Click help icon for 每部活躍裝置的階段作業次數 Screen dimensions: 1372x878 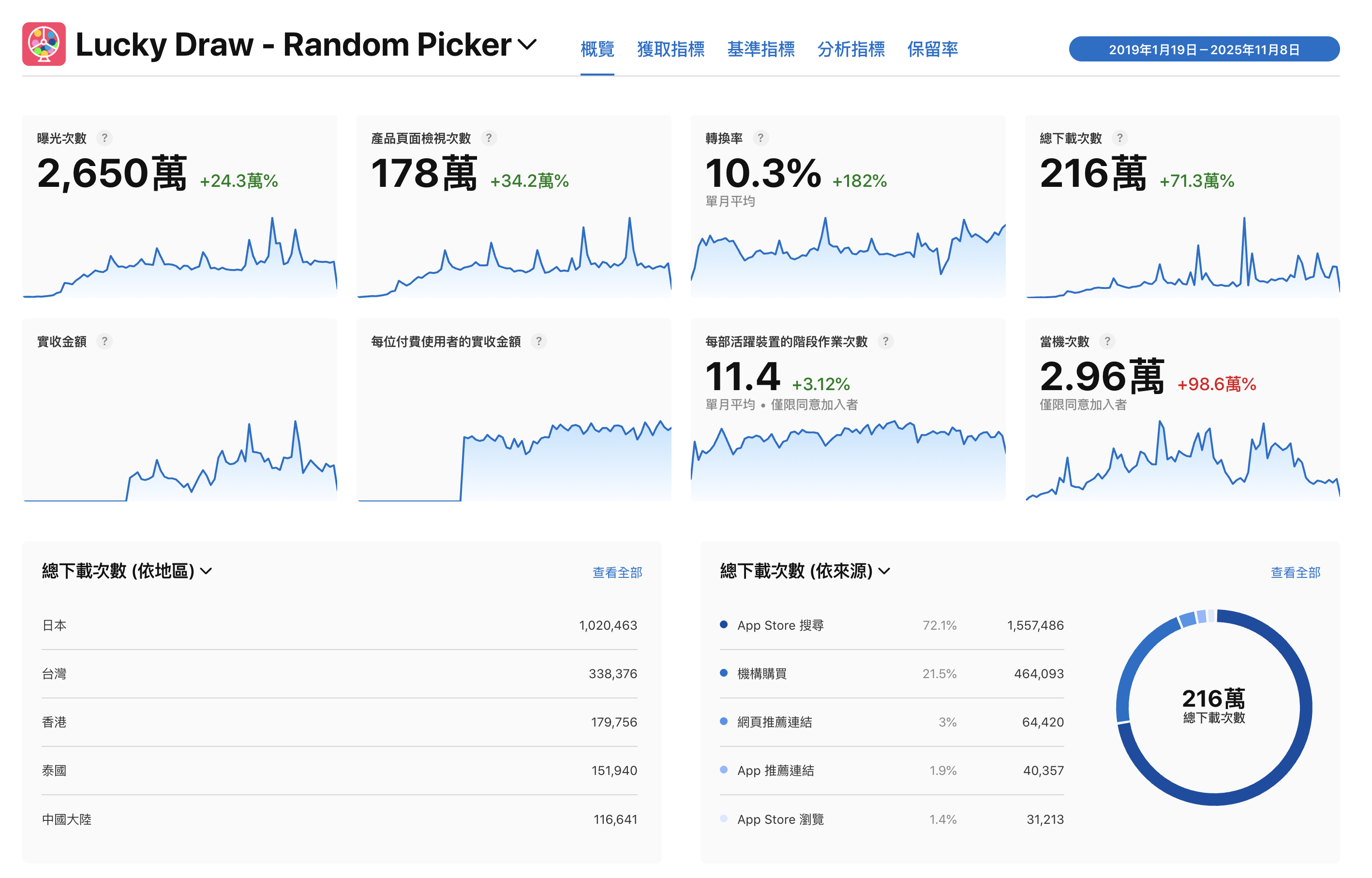tap(886, 341)
